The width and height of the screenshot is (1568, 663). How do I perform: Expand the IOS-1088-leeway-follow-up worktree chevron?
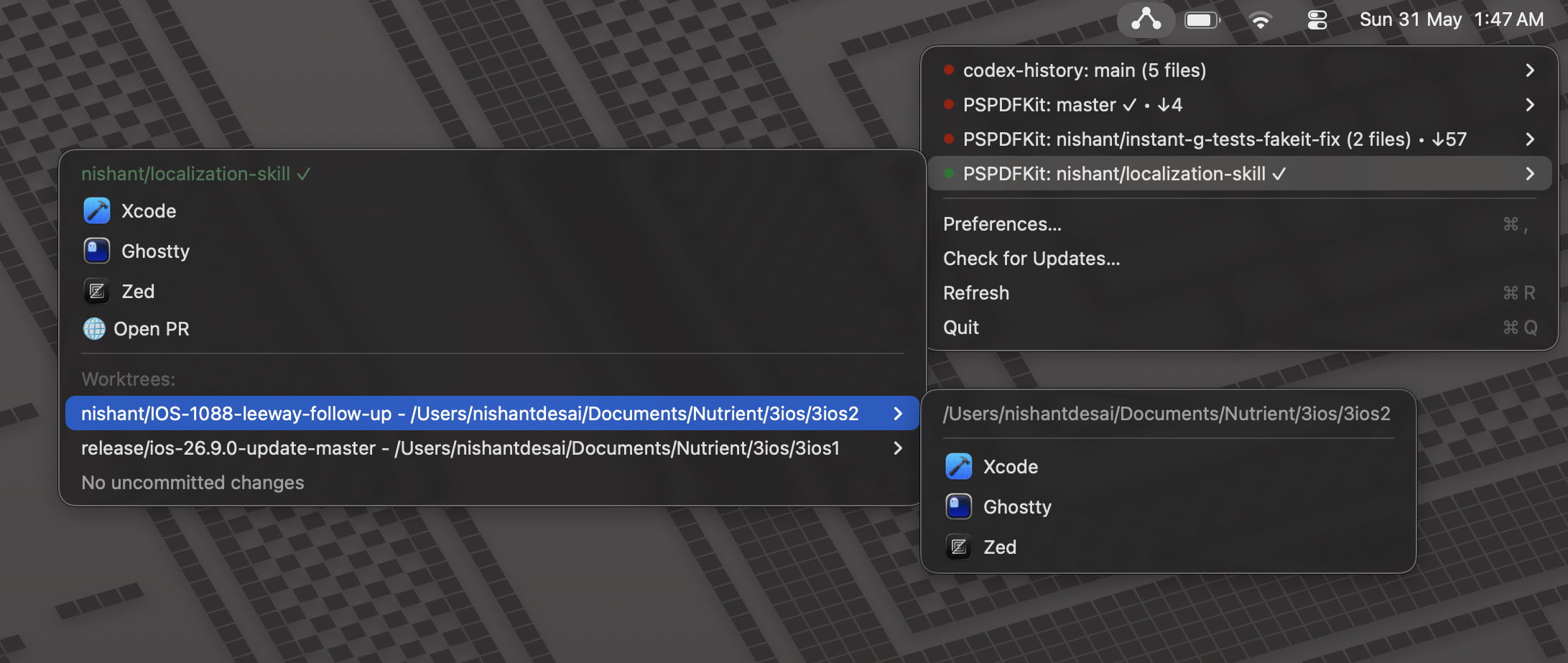(x=898, y=414)
